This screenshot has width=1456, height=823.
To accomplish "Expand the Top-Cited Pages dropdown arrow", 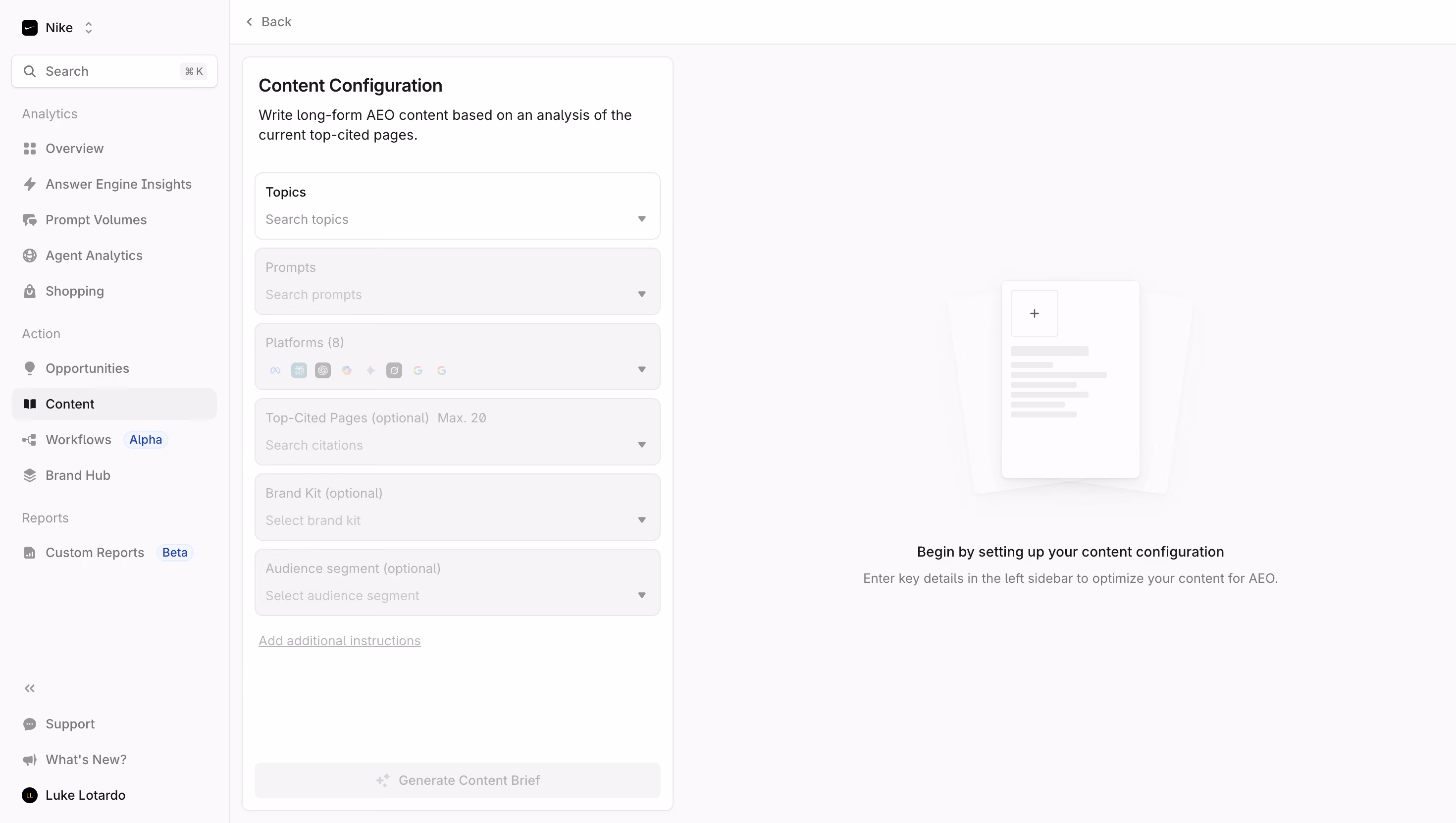I will click(x=641, y=445).
